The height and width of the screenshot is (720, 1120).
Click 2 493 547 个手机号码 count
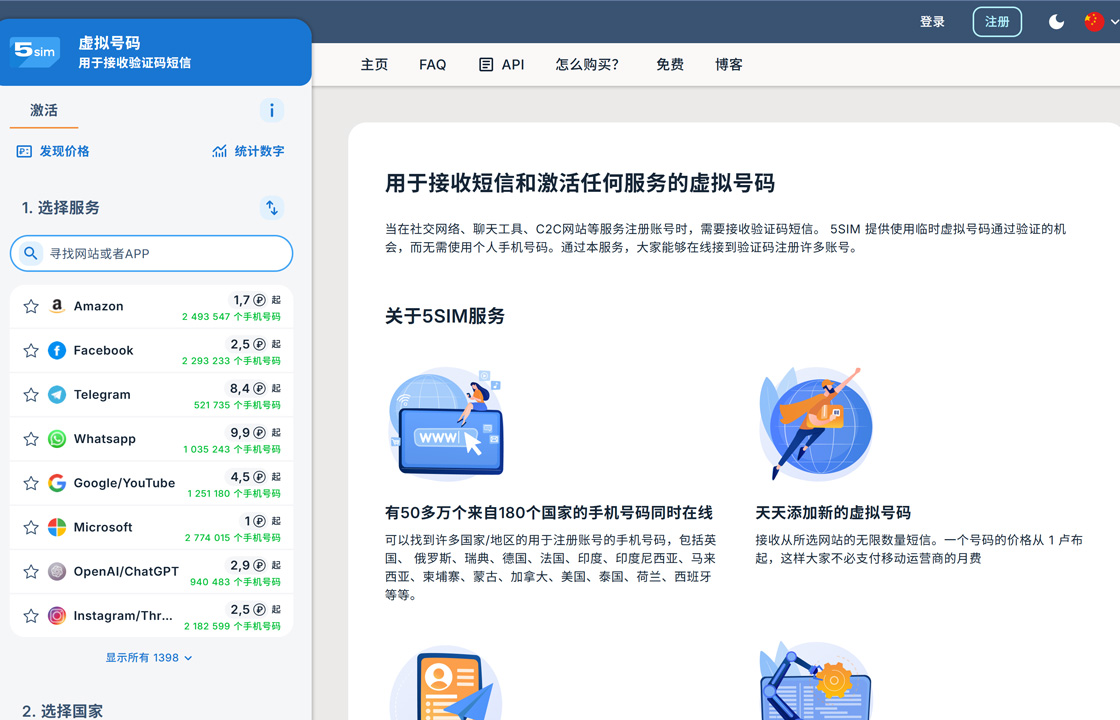pos(231,317)
